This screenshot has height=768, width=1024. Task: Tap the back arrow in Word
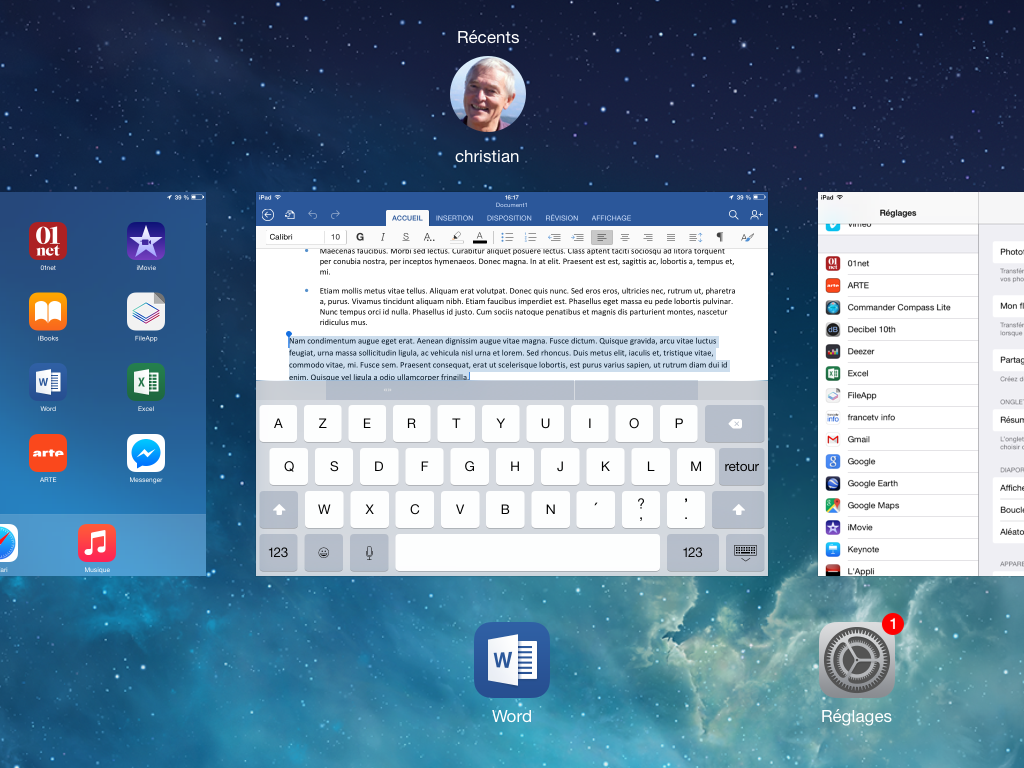(x=268, y=215)
